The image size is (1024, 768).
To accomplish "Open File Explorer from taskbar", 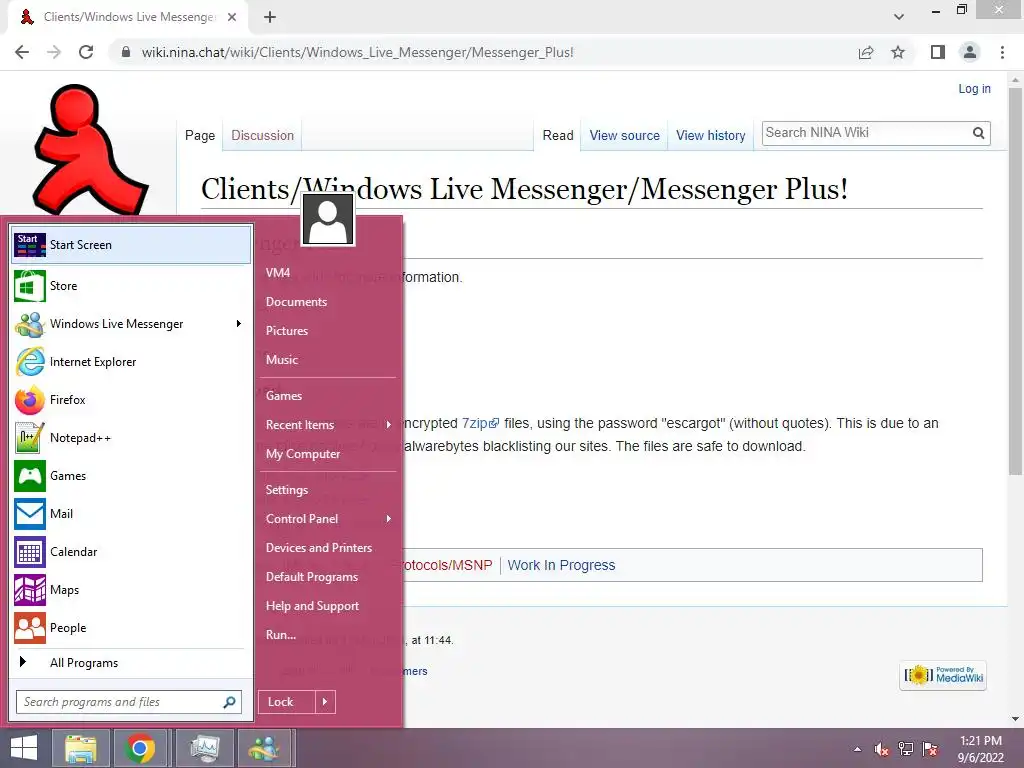I will point(80,748).
